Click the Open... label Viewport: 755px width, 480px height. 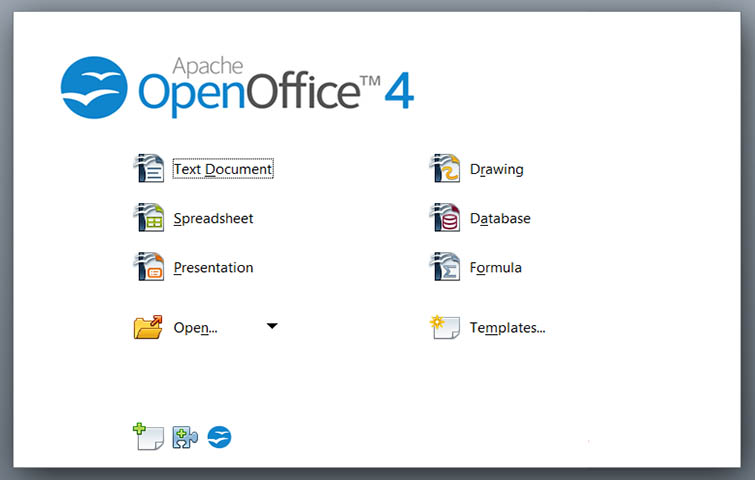[195, 328]
